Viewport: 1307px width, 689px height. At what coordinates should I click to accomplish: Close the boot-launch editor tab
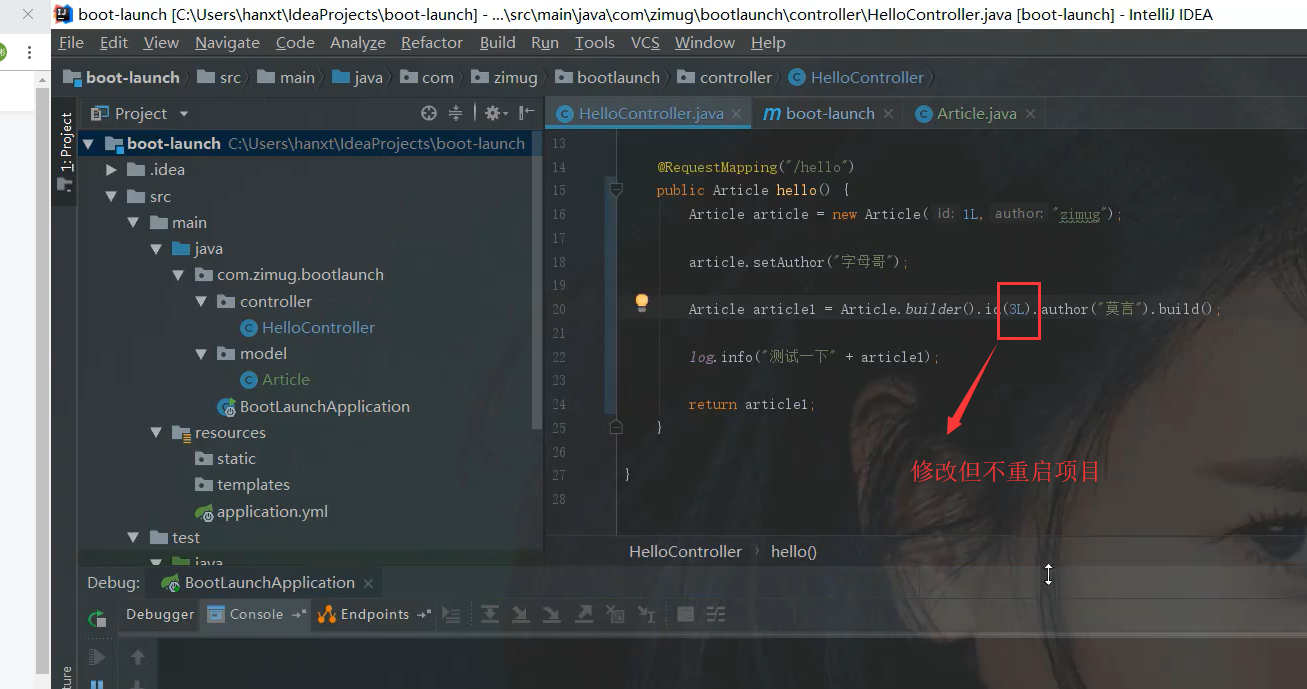pos(888,114)
